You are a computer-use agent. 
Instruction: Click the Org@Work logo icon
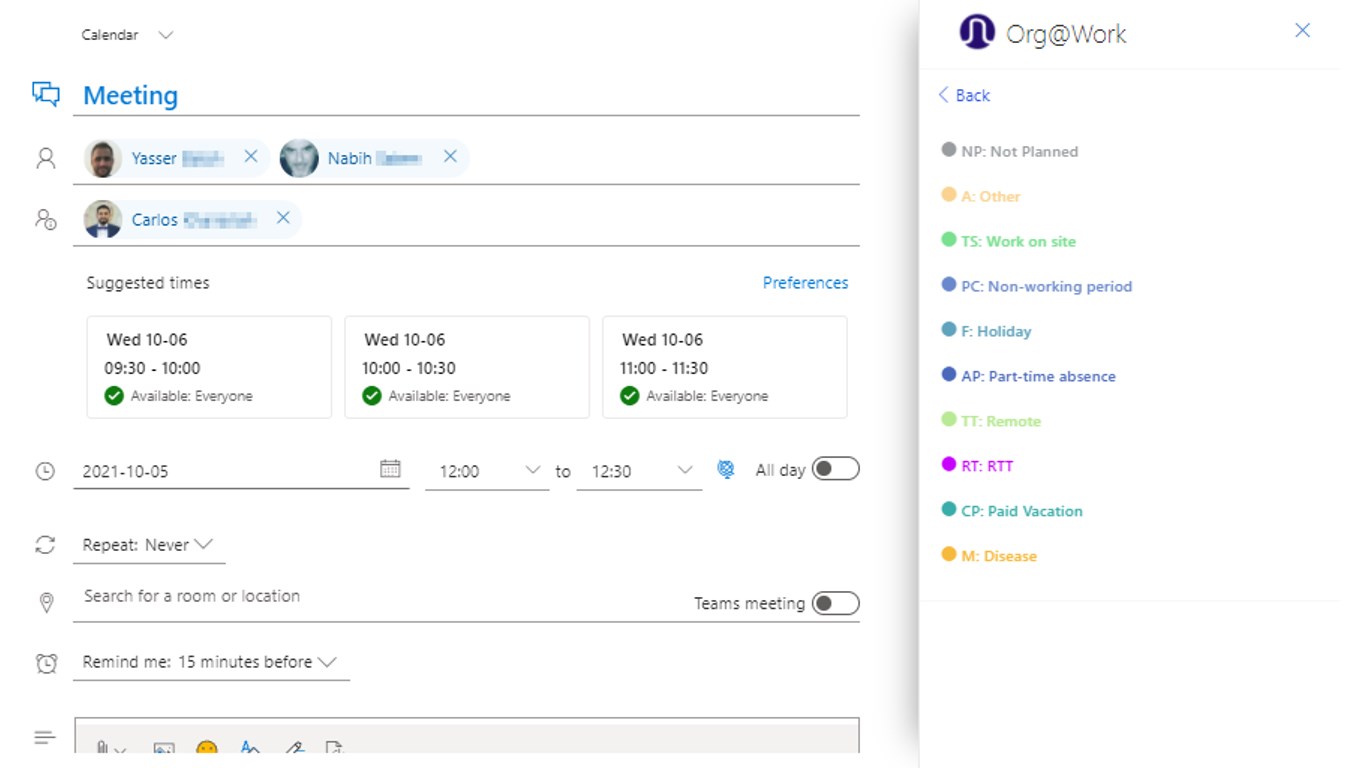[977, 33]
